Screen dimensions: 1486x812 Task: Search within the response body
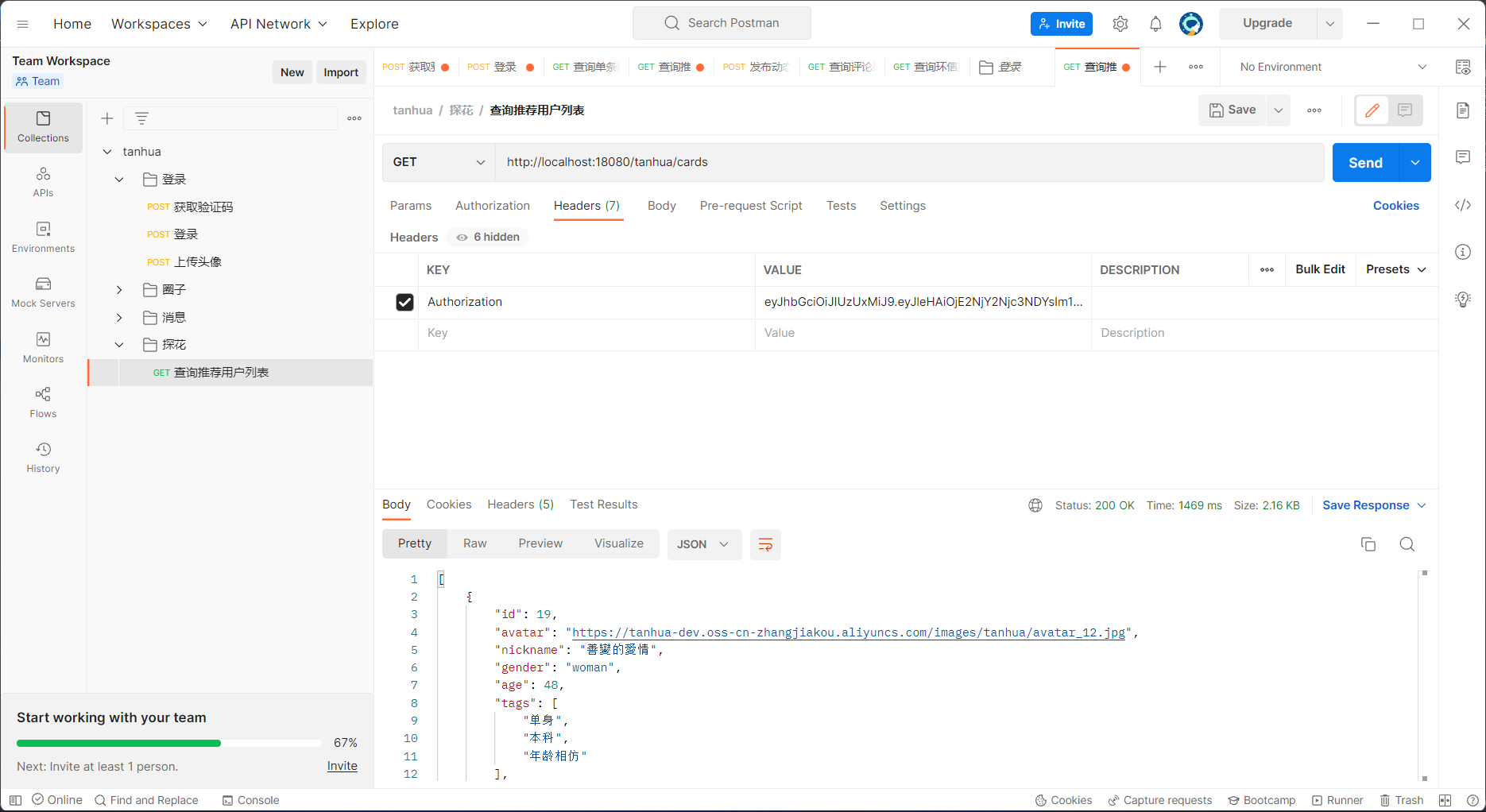tap(1407, 544)
